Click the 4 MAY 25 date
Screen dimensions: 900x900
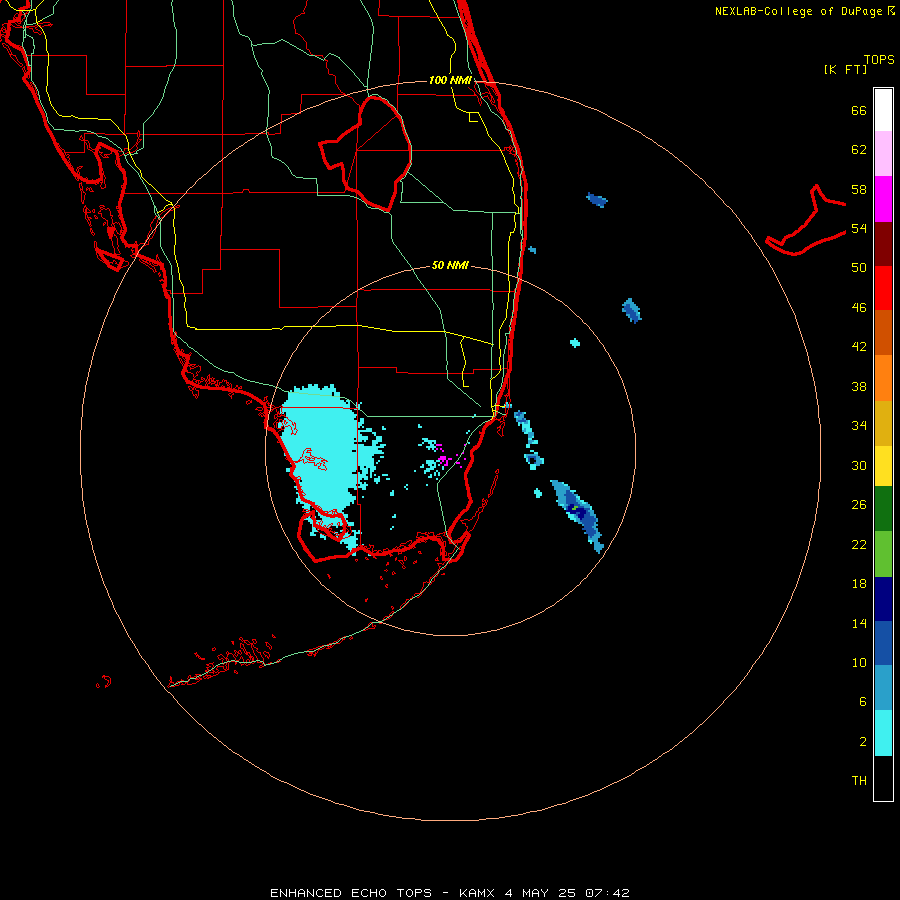(540, 893)
